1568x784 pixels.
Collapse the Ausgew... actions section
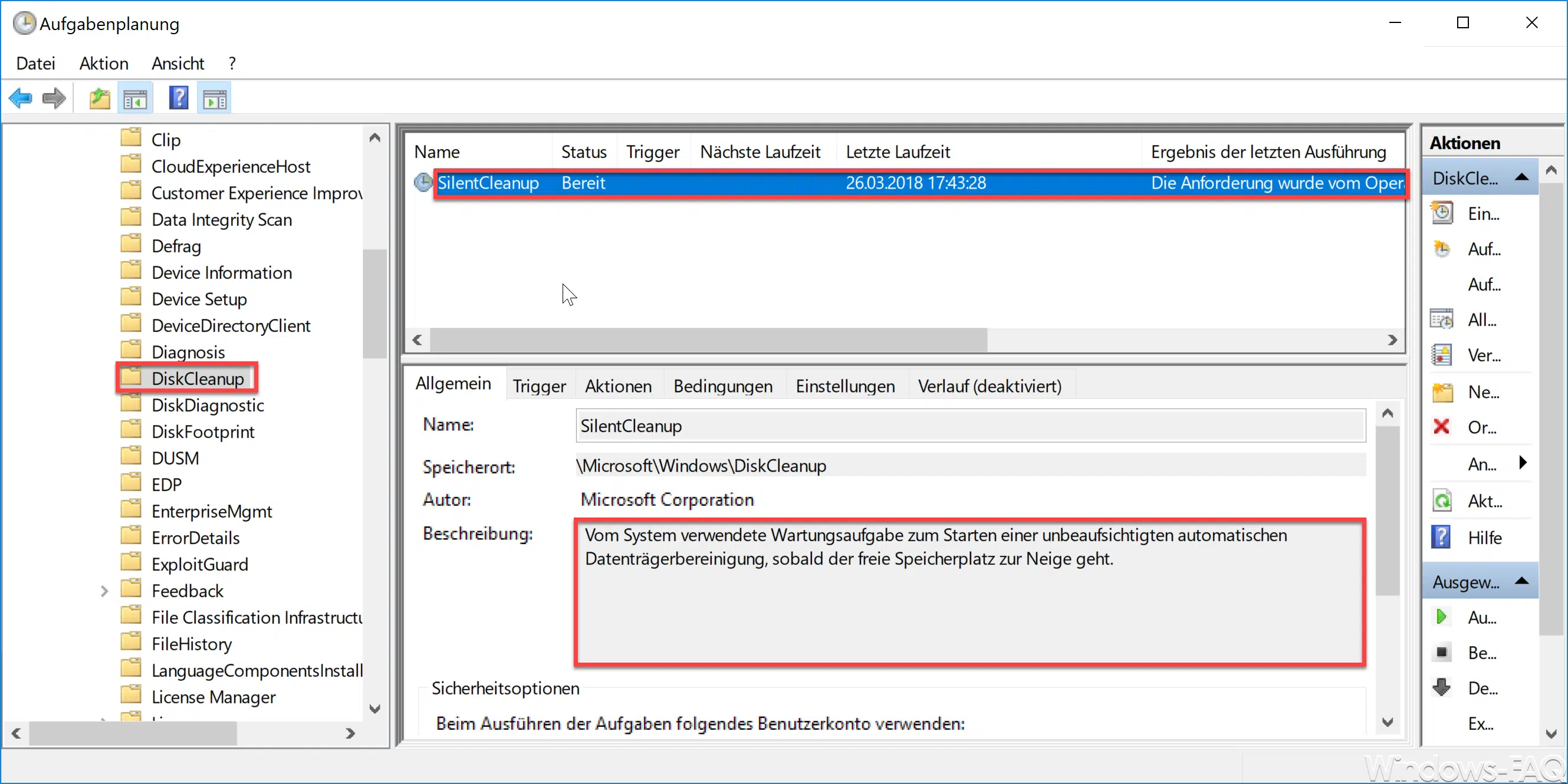1521,581
